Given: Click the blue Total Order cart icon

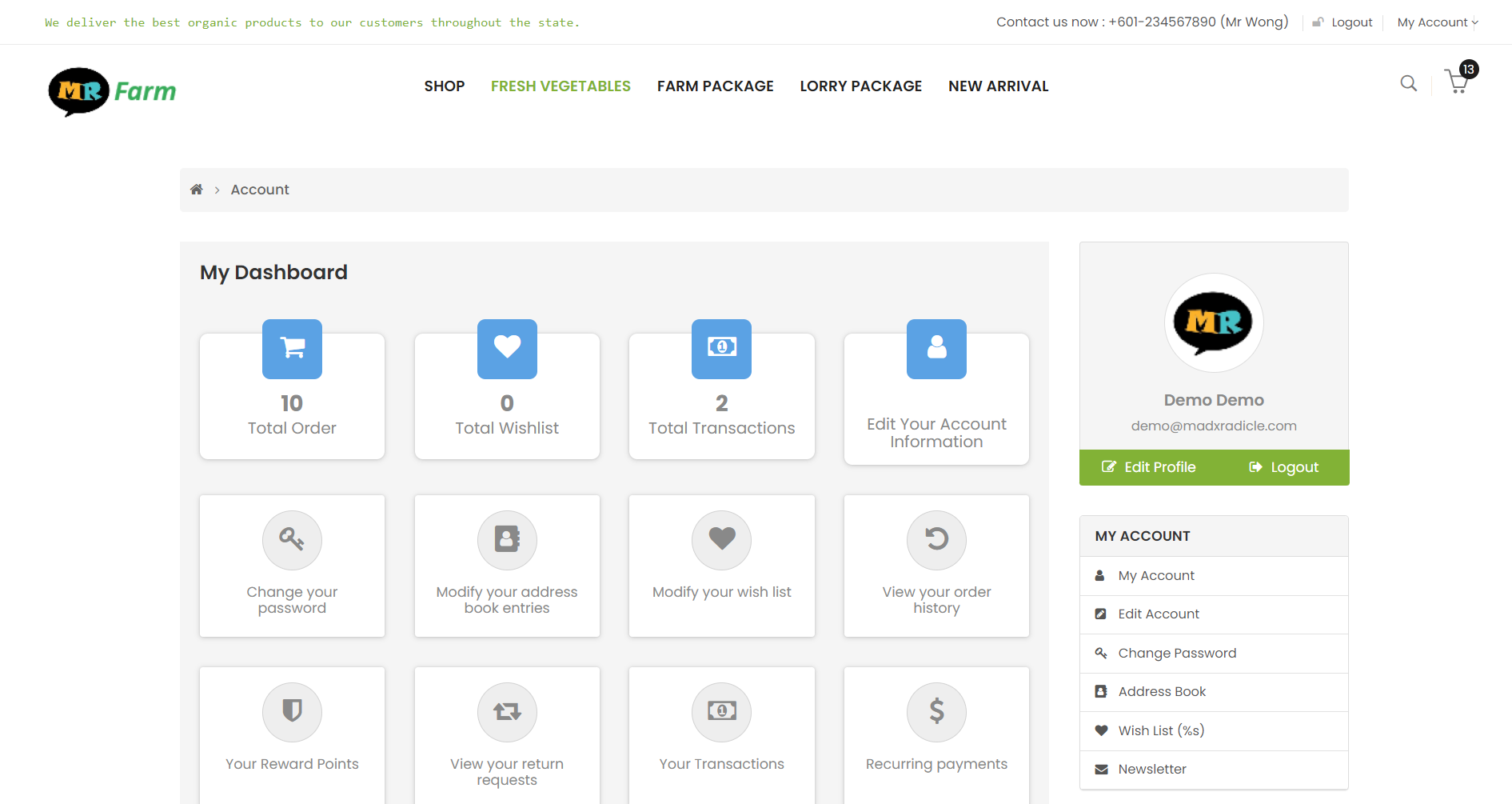Looking at the screenshot, I should pyautogui.click(x=292, y=349).
